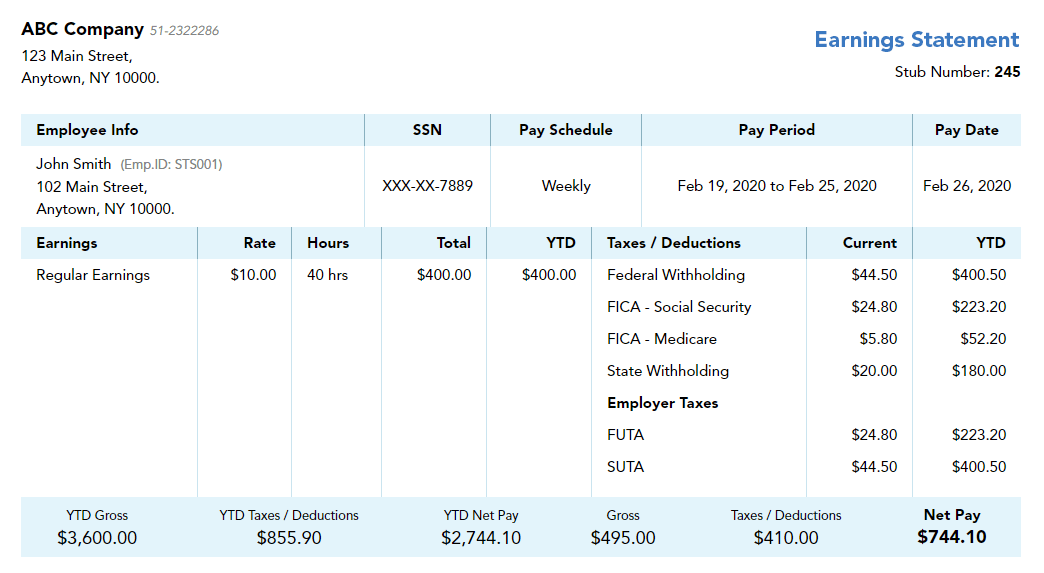
Task: Click the ABC Company name heading
Action: pos(82,29)
